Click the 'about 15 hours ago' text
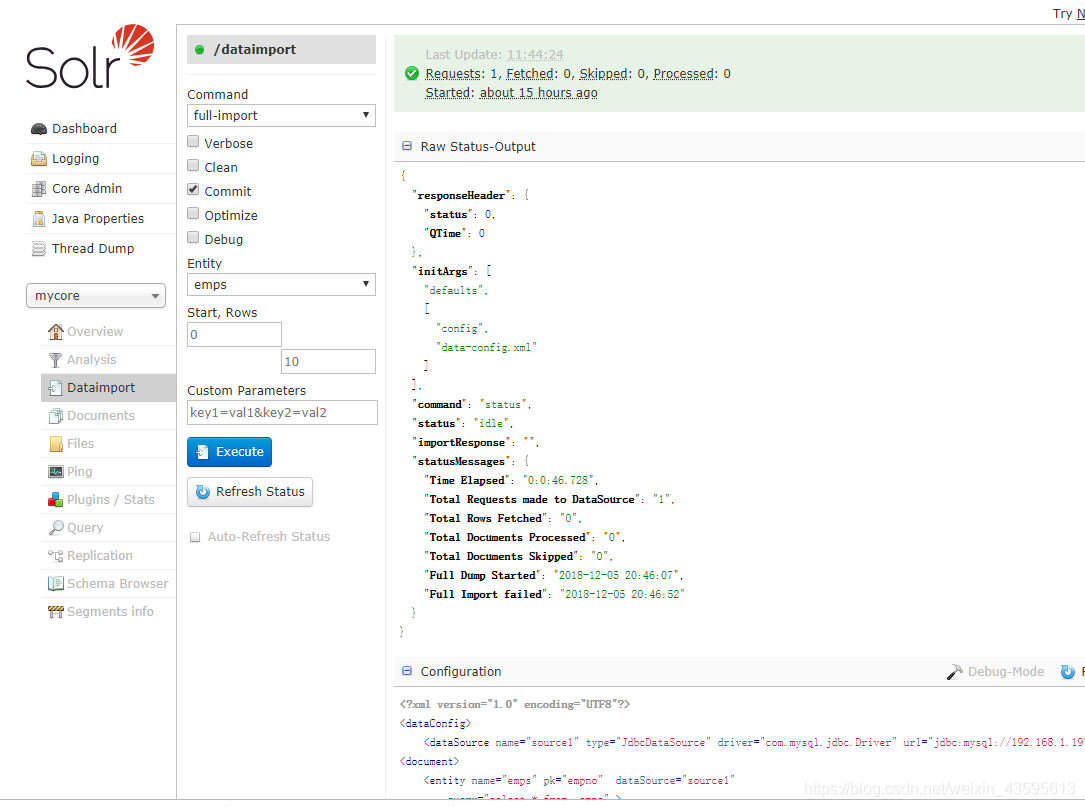Image resolution: width=1085 pixels, height=807 pixels. click(538, 93)
